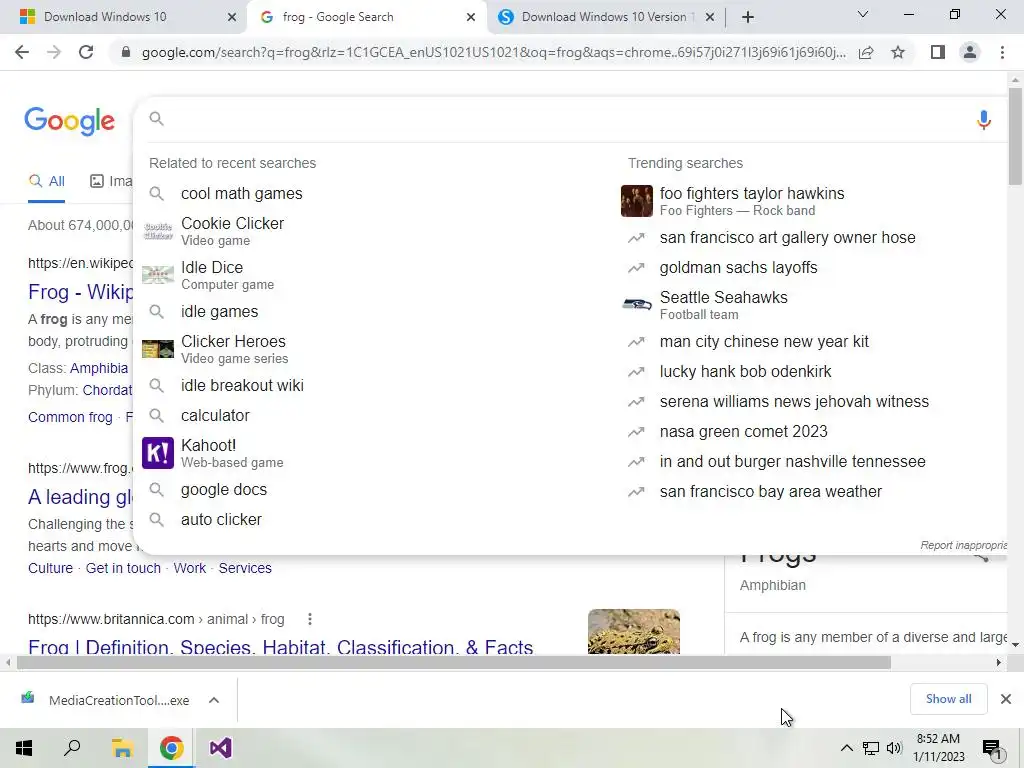Click the Google logo
The image size is (1024, 768).
69,121
